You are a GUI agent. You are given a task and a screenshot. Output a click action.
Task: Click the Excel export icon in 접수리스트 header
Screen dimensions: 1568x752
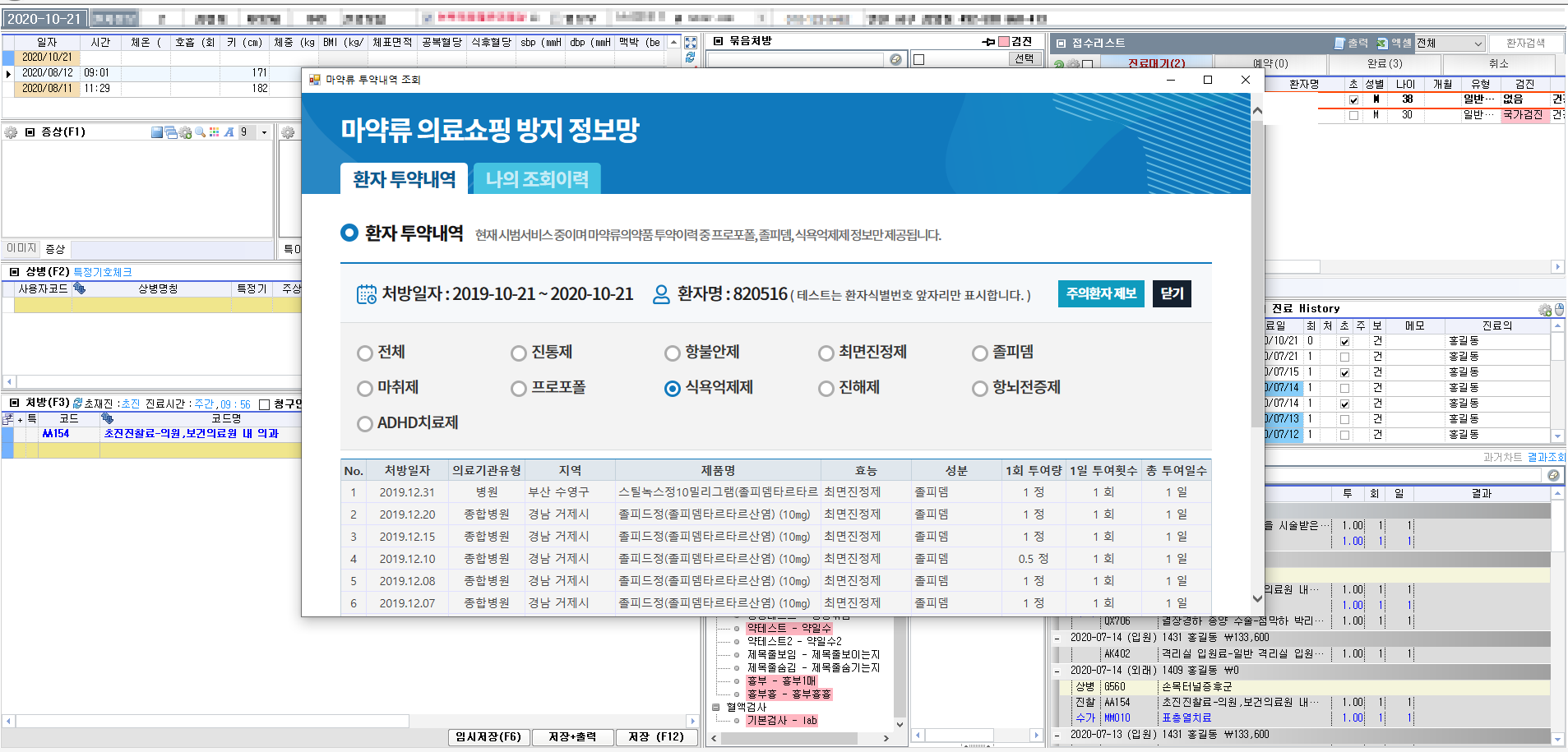pos(1383,44)
